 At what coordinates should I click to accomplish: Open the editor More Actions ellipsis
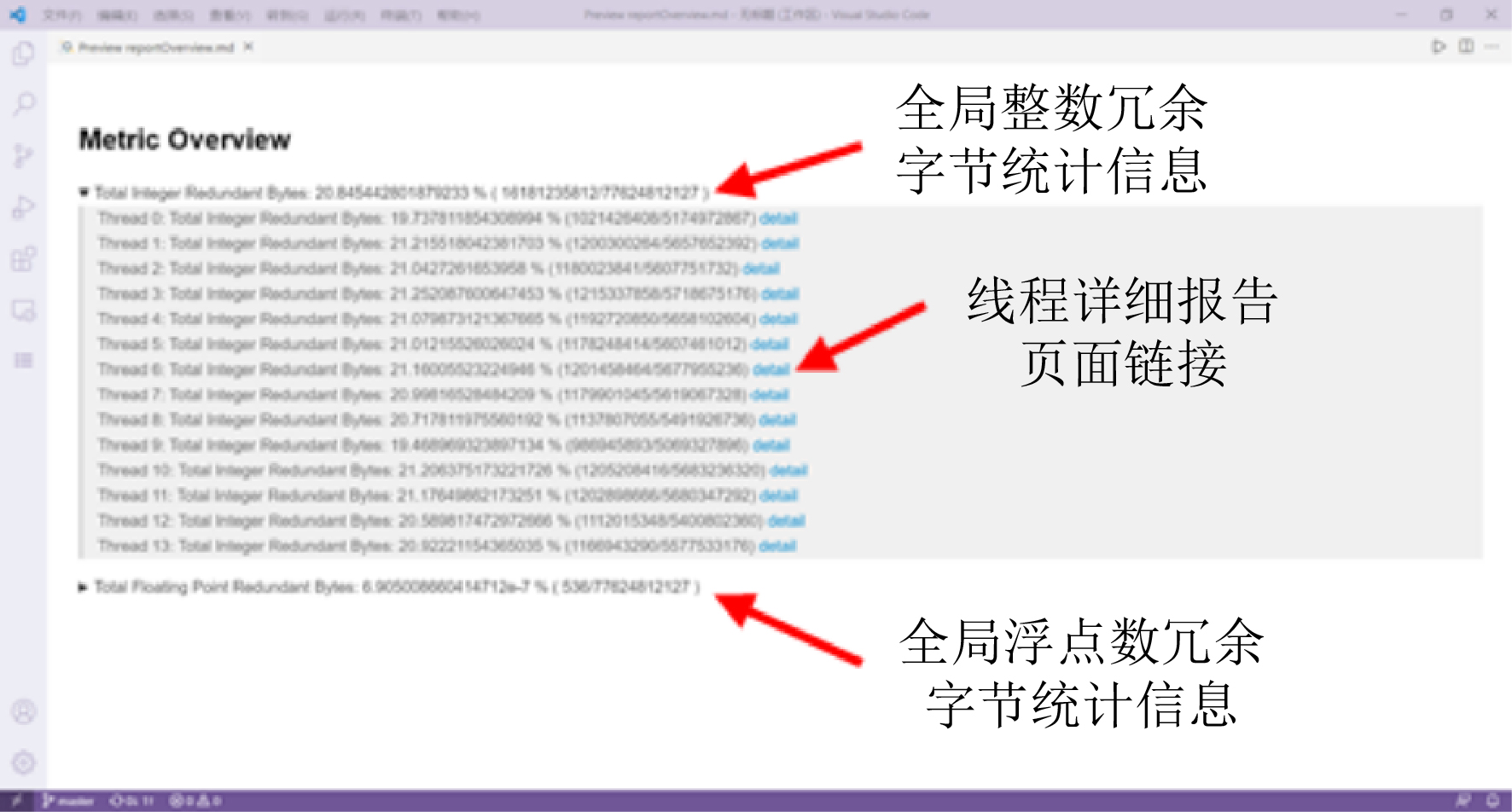point(1492,46)
